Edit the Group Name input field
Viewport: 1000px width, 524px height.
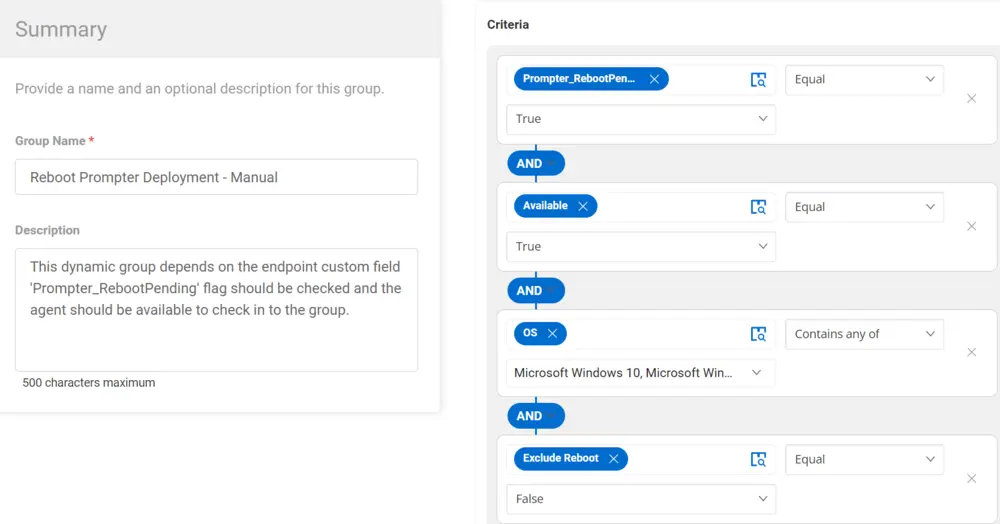(x=216, y=177)
